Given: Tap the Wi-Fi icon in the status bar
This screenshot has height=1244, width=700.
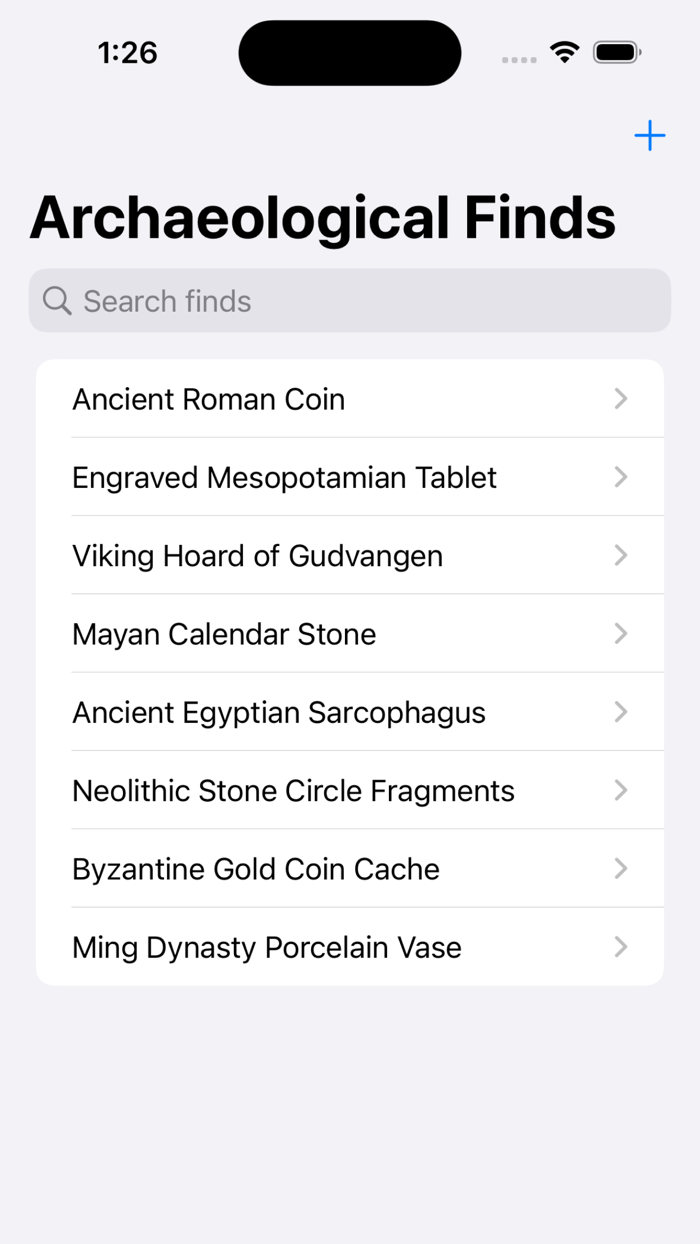Looking at the screenshot, I should coord(564,52).
